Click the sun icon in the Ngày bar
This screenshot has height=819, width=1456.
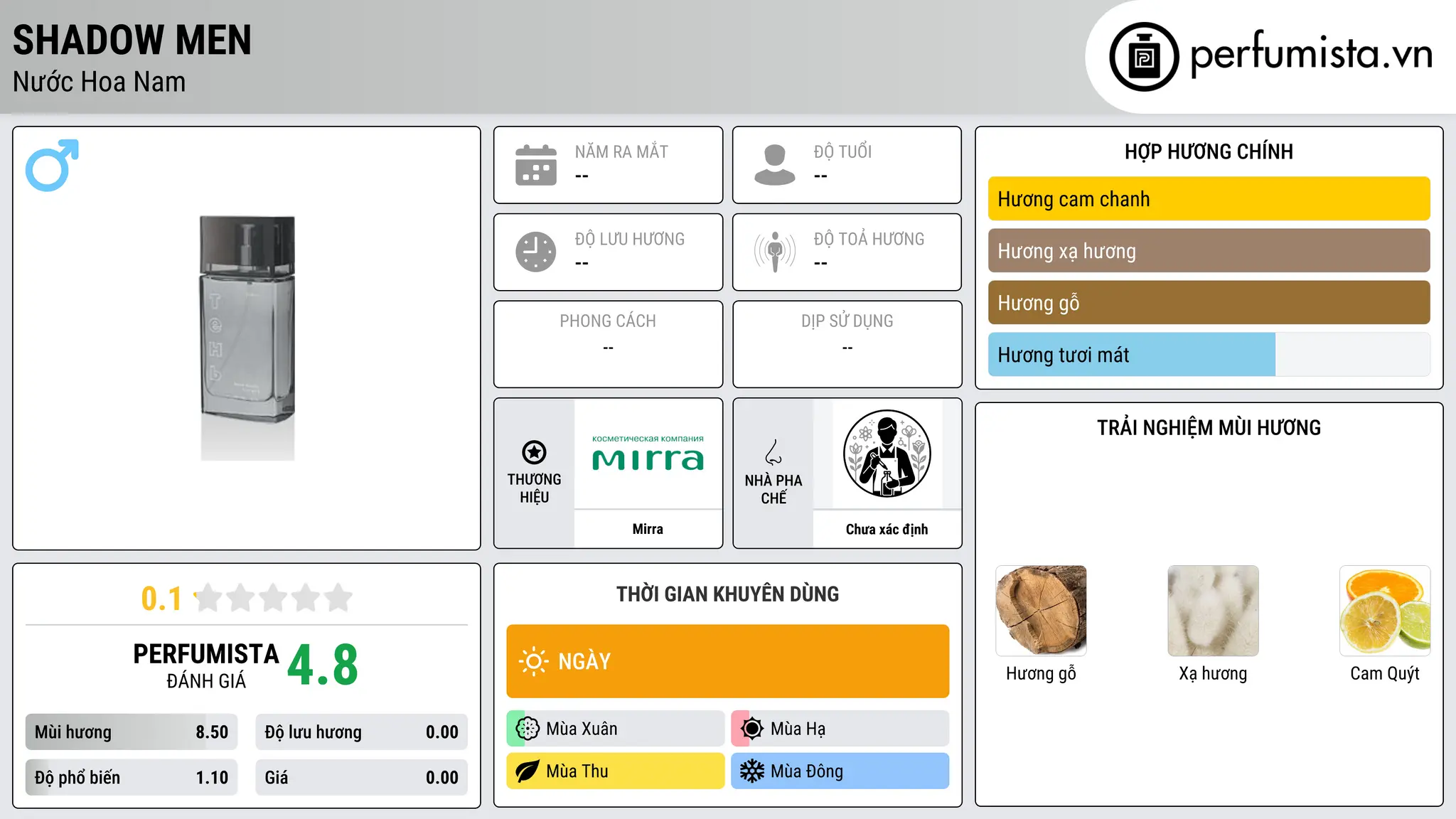coord(533,661)
